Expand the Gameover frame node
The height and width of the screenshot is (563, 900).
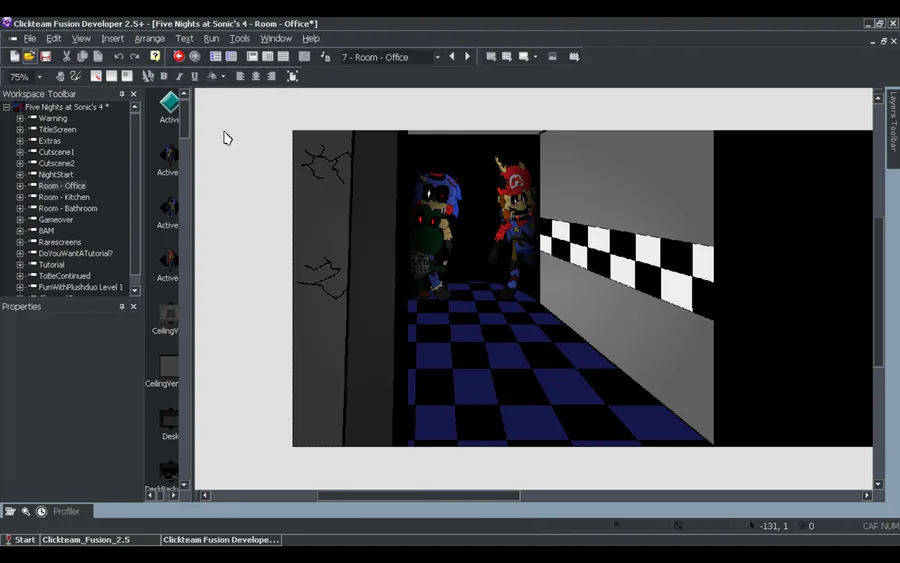click(x=20, y=220)
